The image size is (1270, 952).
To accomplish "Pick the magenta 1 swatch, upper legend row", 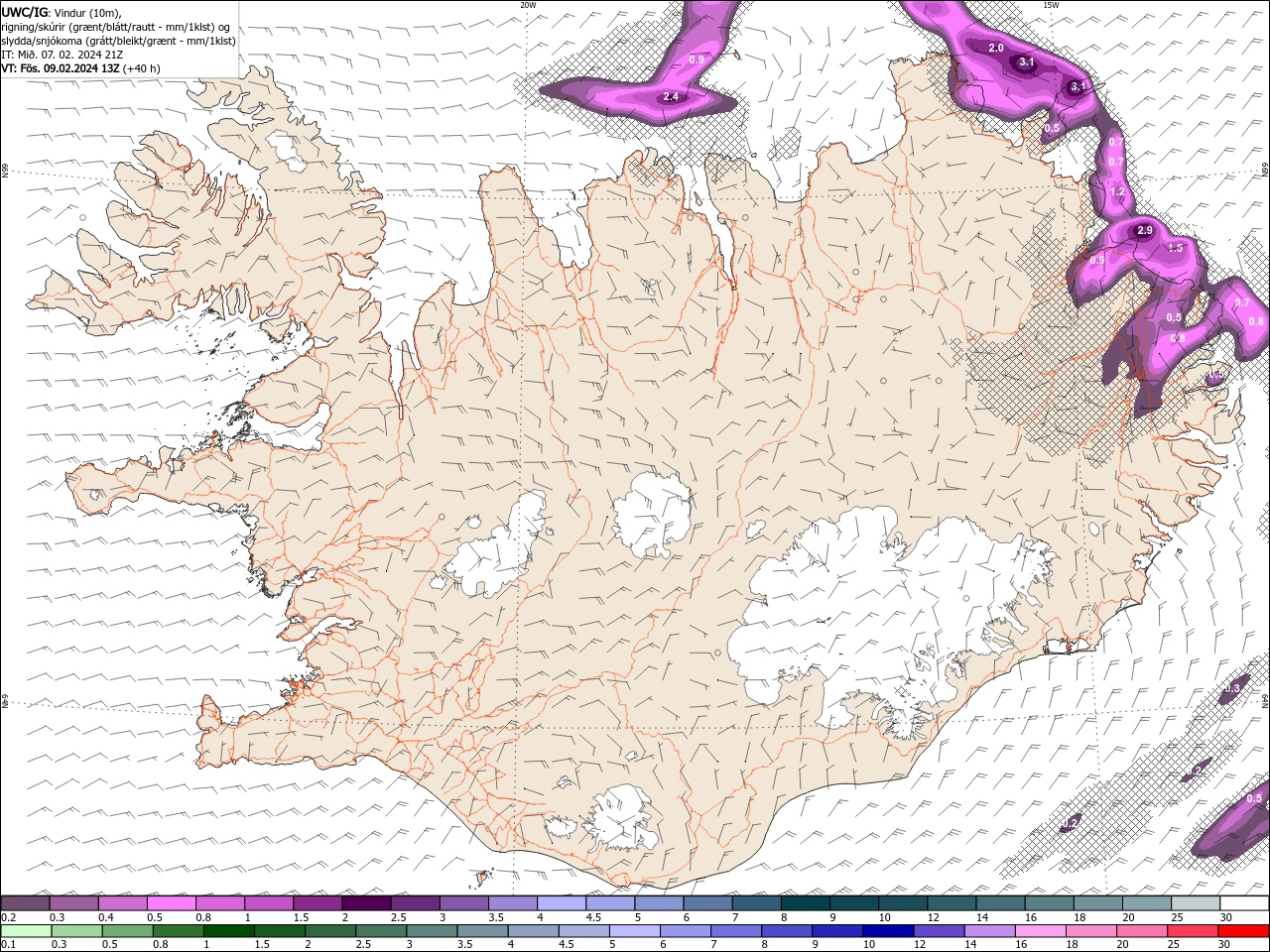I will point(268,903).
